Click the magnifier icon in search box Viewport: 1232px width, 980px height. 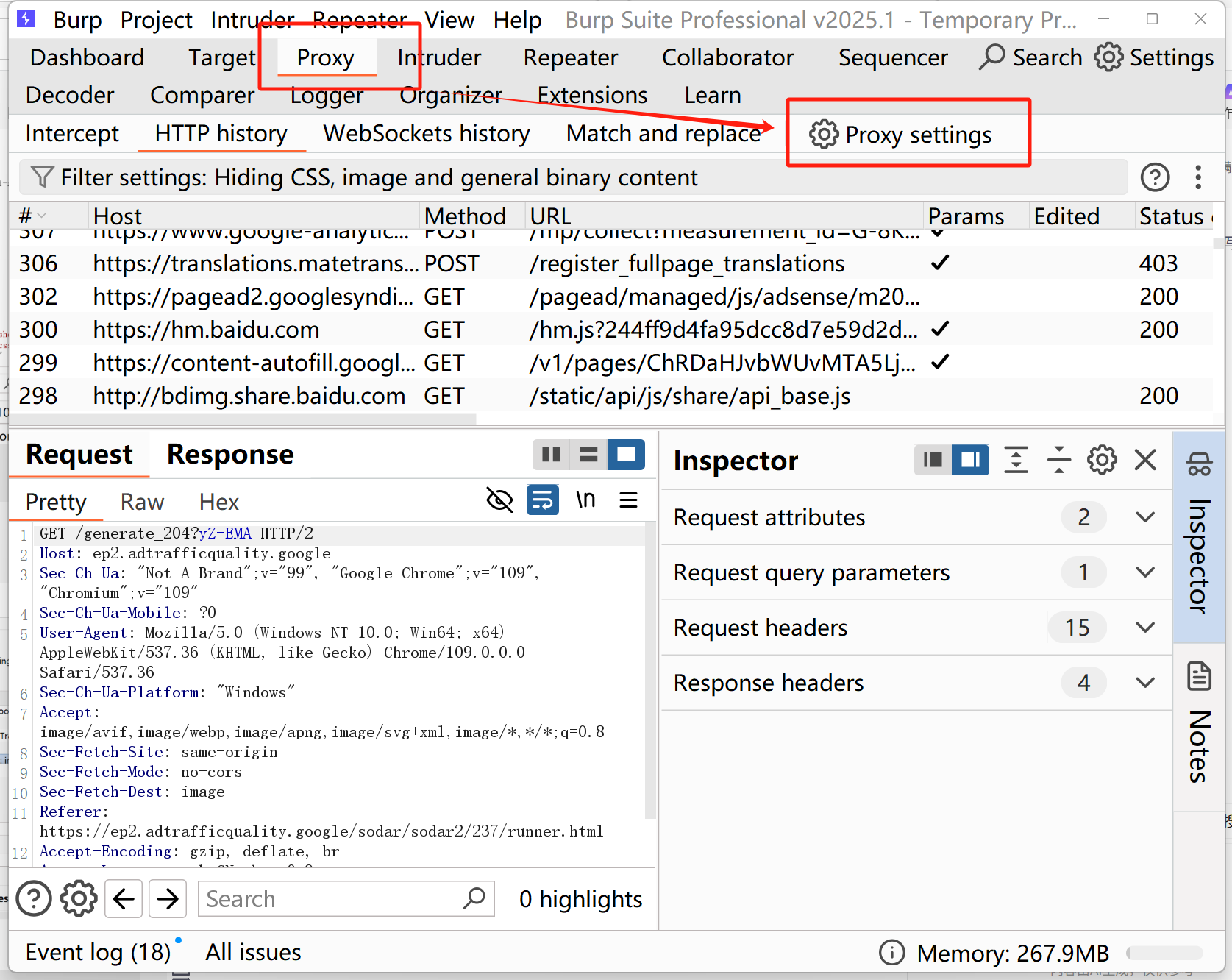point(474,898)
